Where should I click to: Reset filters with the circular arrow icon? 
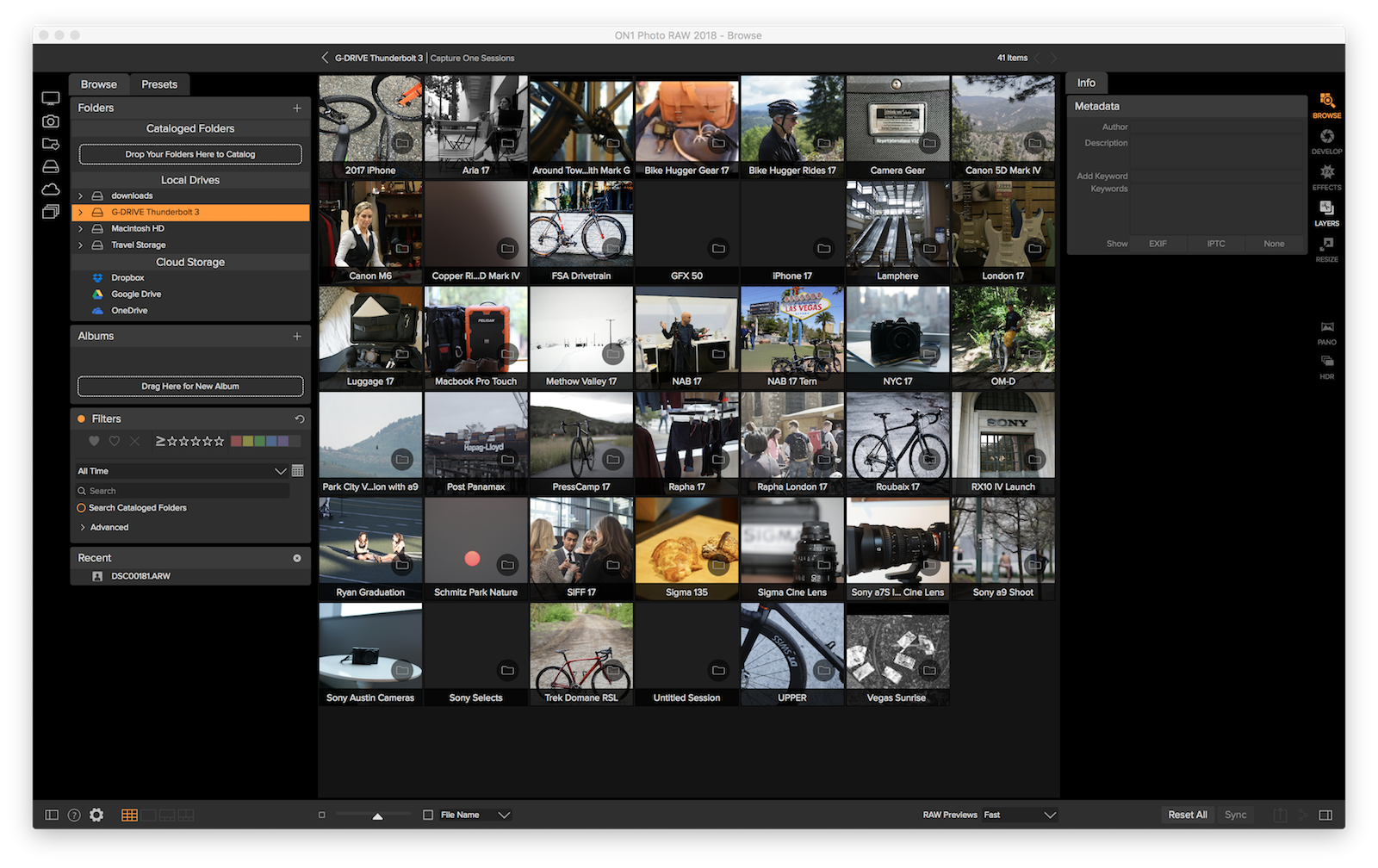click(x=299, y=419)
